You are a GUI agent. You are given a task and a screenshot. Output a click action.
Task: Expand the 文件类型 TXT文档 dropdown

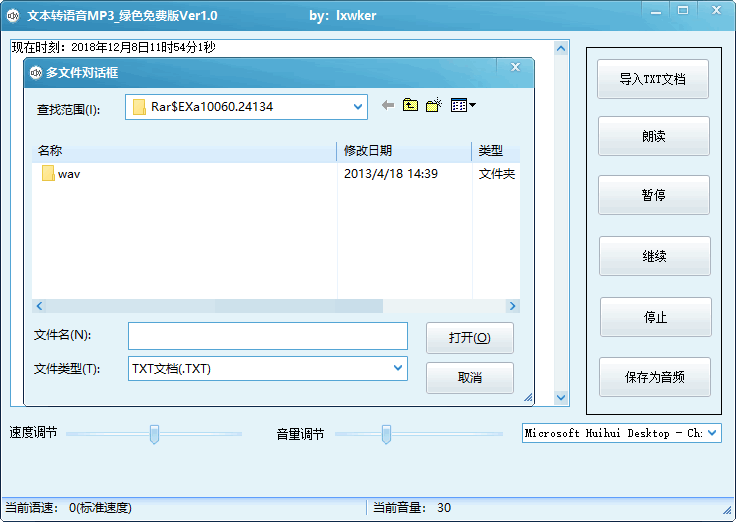pos(398,368)
